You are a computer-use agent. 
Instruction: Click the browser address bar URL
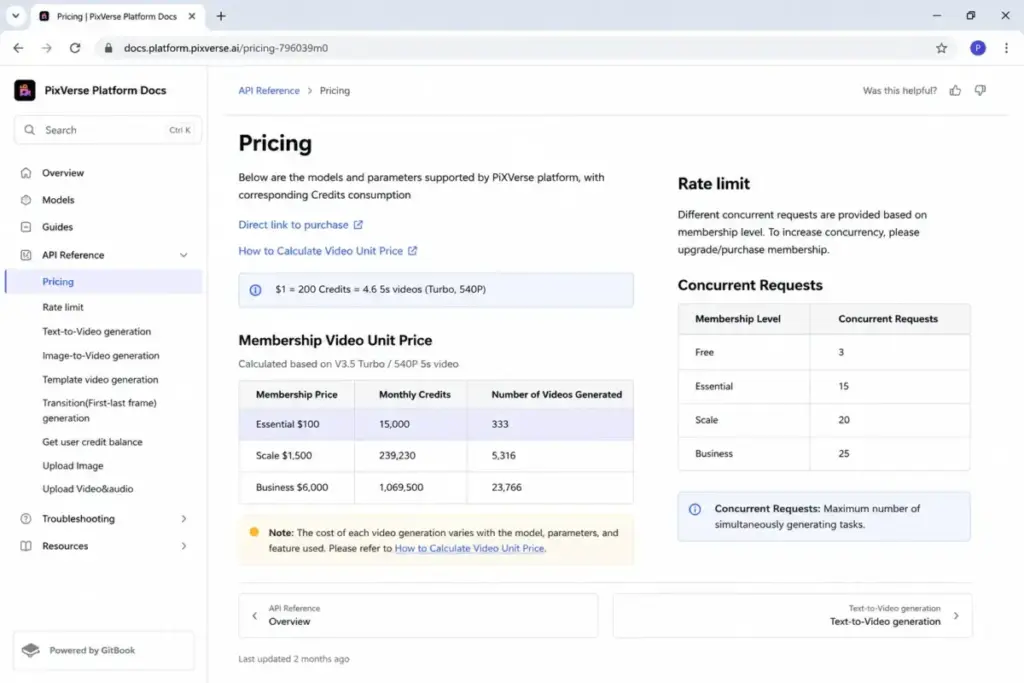pyautogui.click(x=226, y=48)
